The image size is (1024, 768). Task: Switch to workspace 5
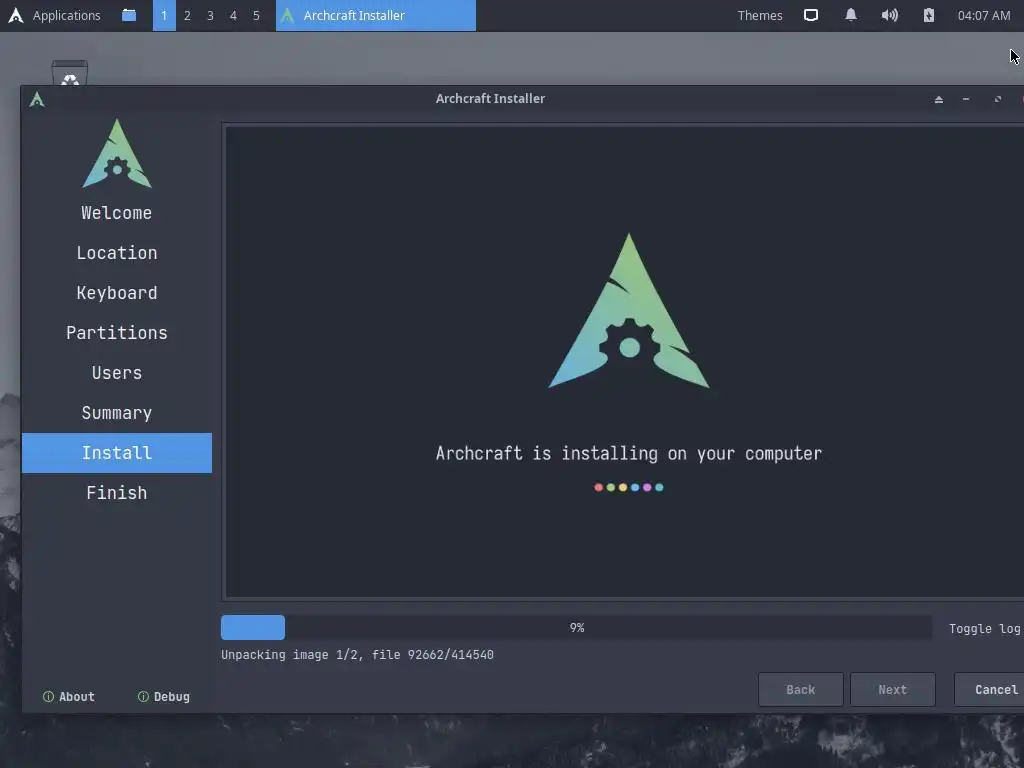[x=256, y=15]
